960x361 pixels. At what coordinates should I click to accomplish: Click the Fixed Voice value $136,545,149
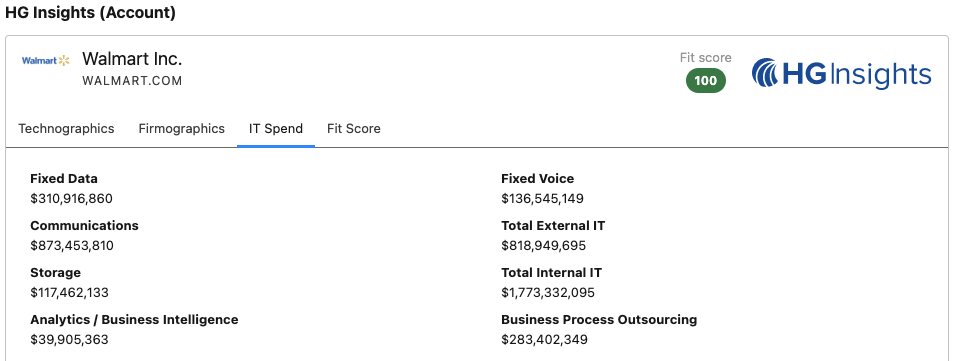(x=542, y=199)
